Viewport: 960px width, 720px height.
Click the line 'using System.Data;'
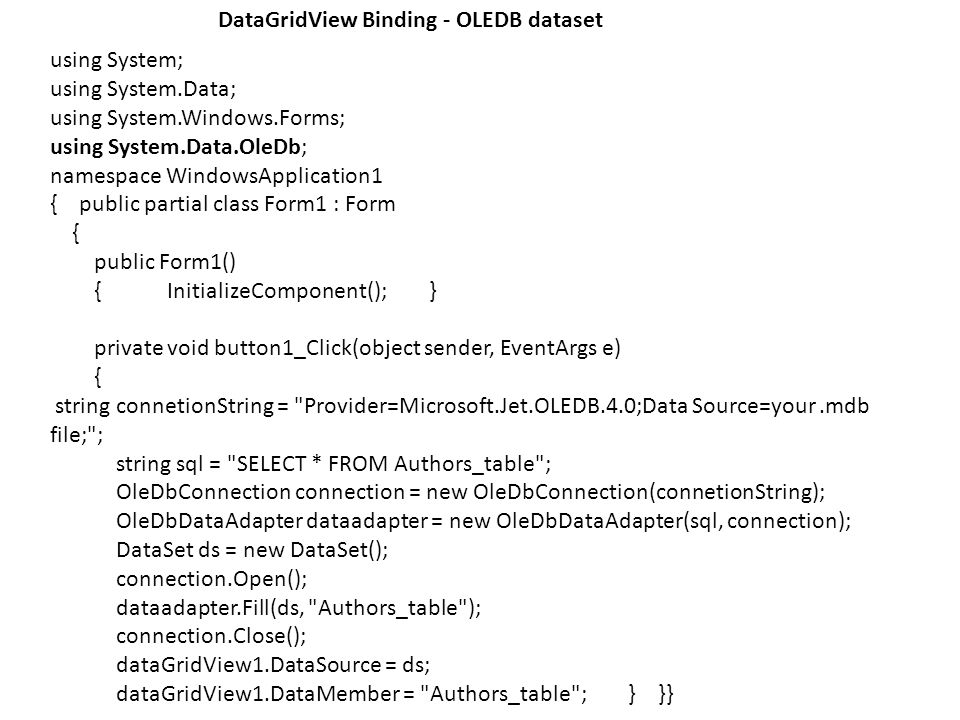143,89
